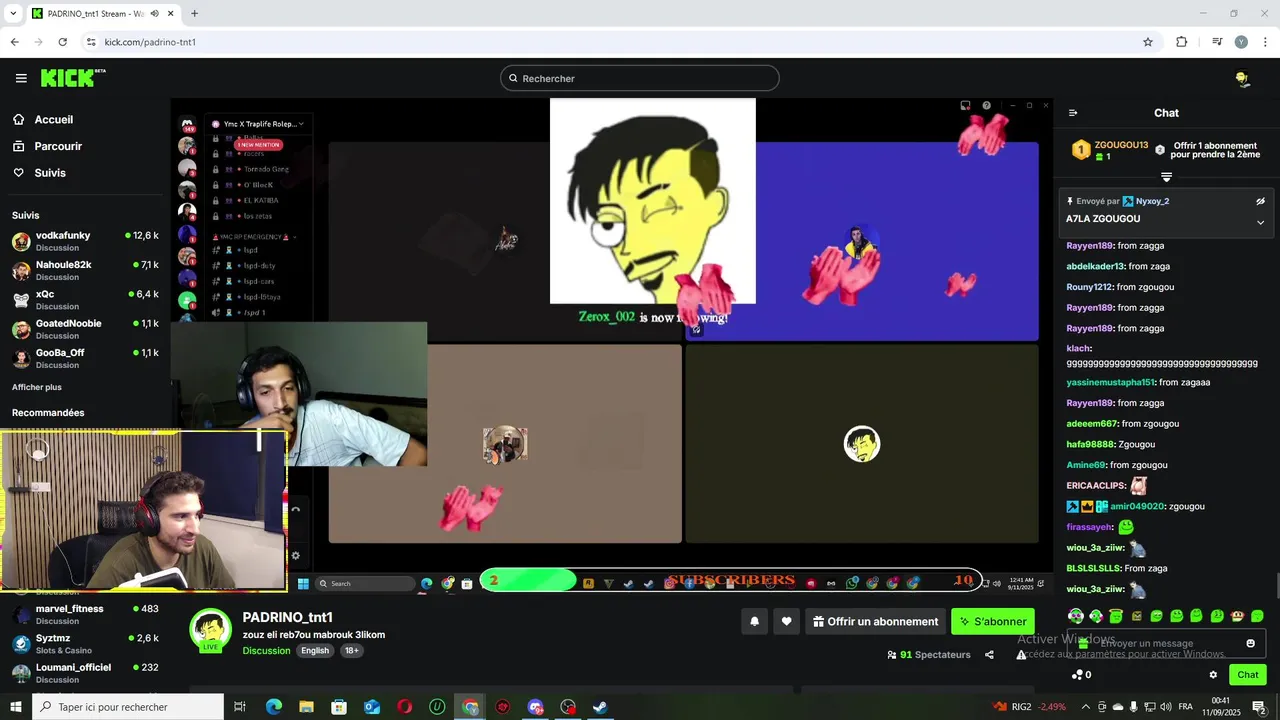Send message with green Chat button

coord(1247,675)
